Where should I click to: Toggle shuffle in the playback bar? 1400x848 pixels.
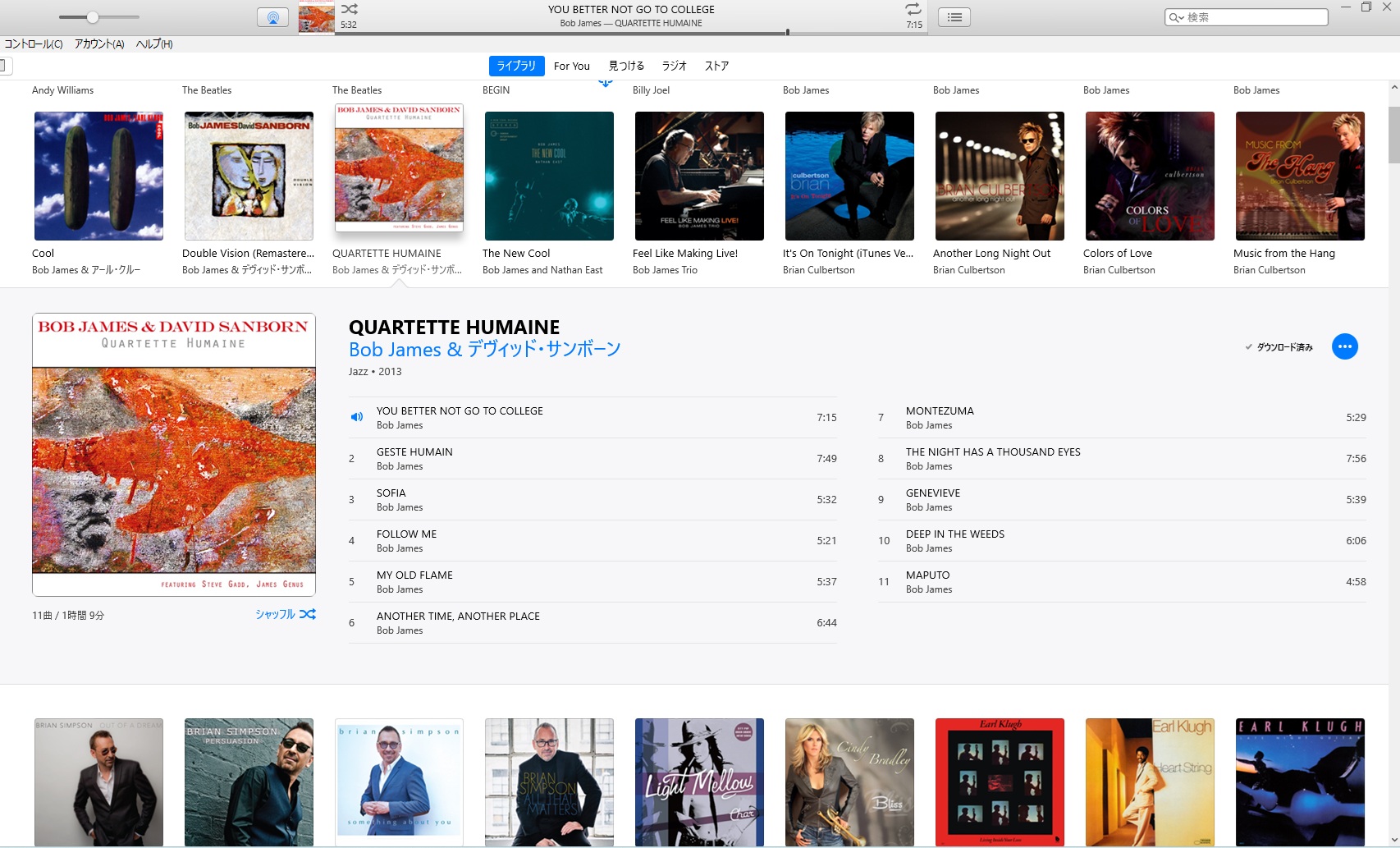(x=350, y=9)
